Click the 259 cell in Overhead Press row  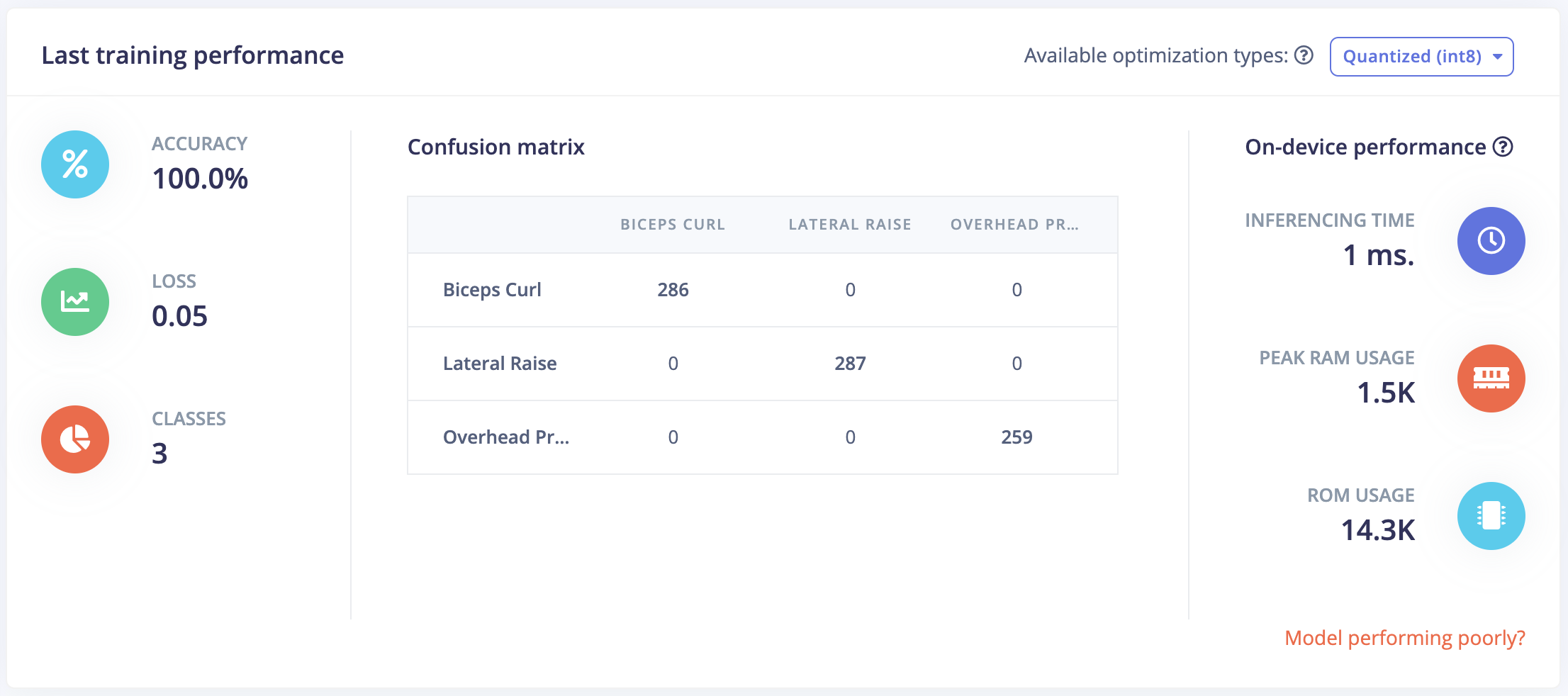[x=1017, y=437]
